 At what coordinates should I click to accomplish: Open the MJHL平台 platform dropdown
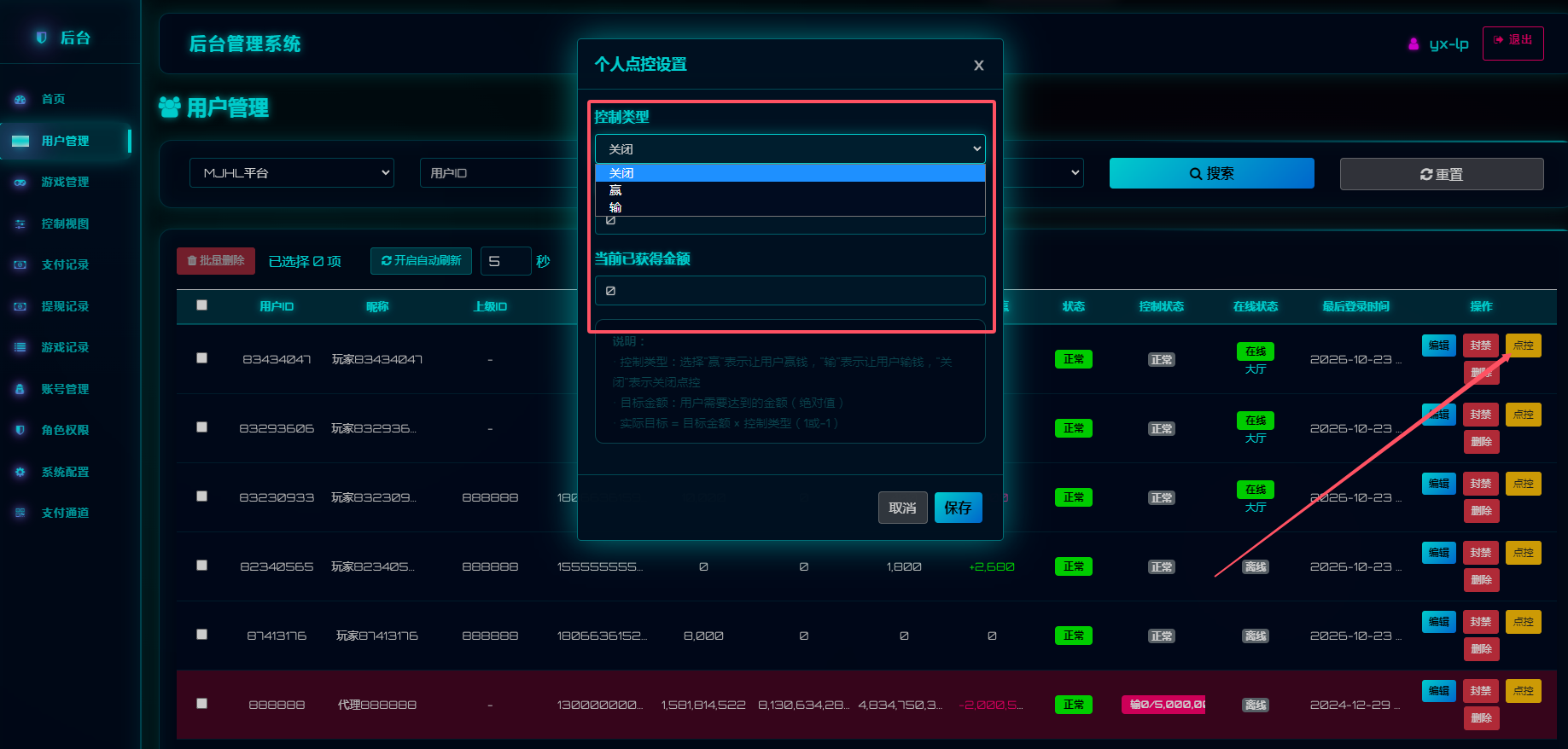292,173
